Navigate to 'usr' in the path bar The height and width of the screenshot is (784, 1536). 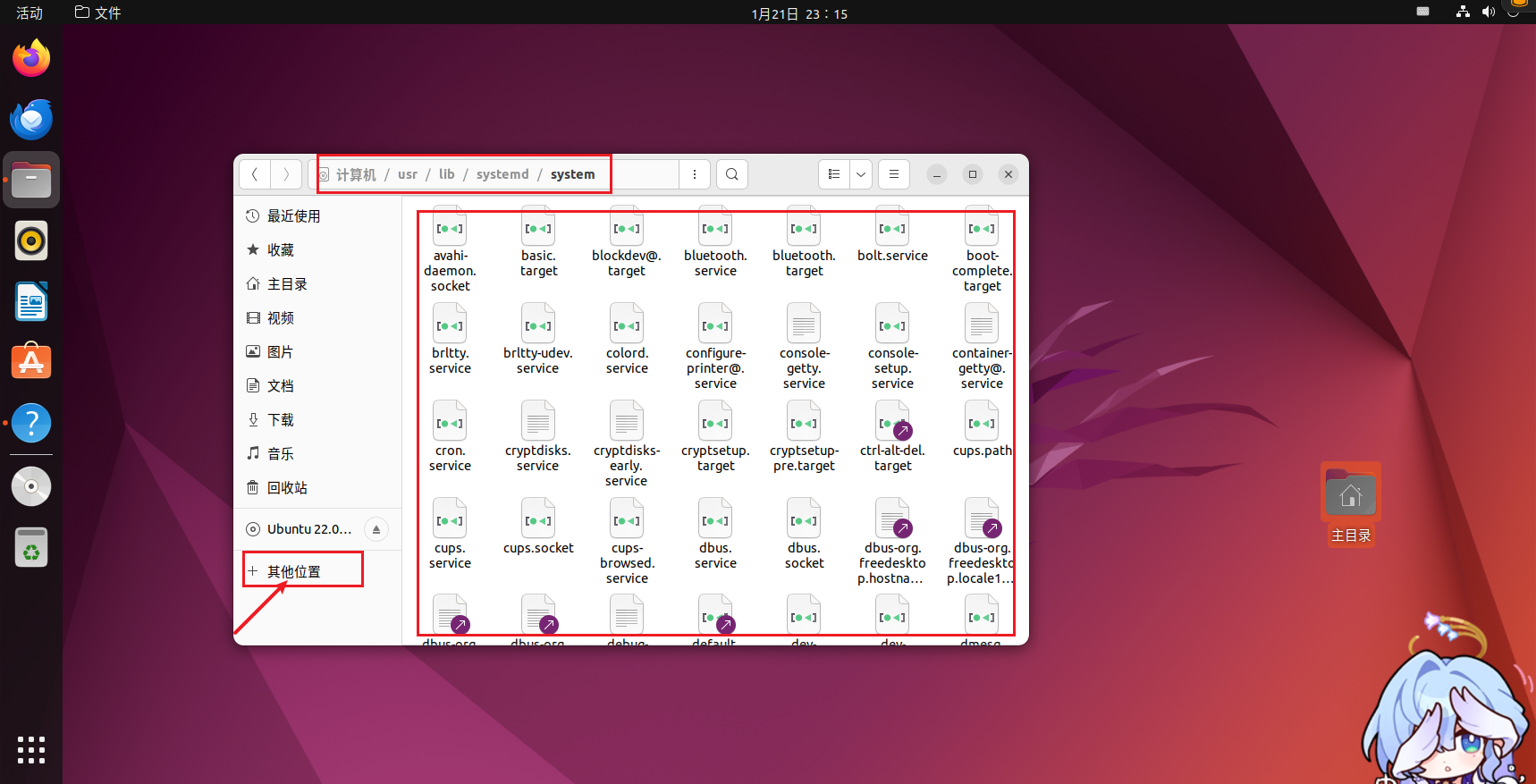pyautogui.click(x=408, y=174)
